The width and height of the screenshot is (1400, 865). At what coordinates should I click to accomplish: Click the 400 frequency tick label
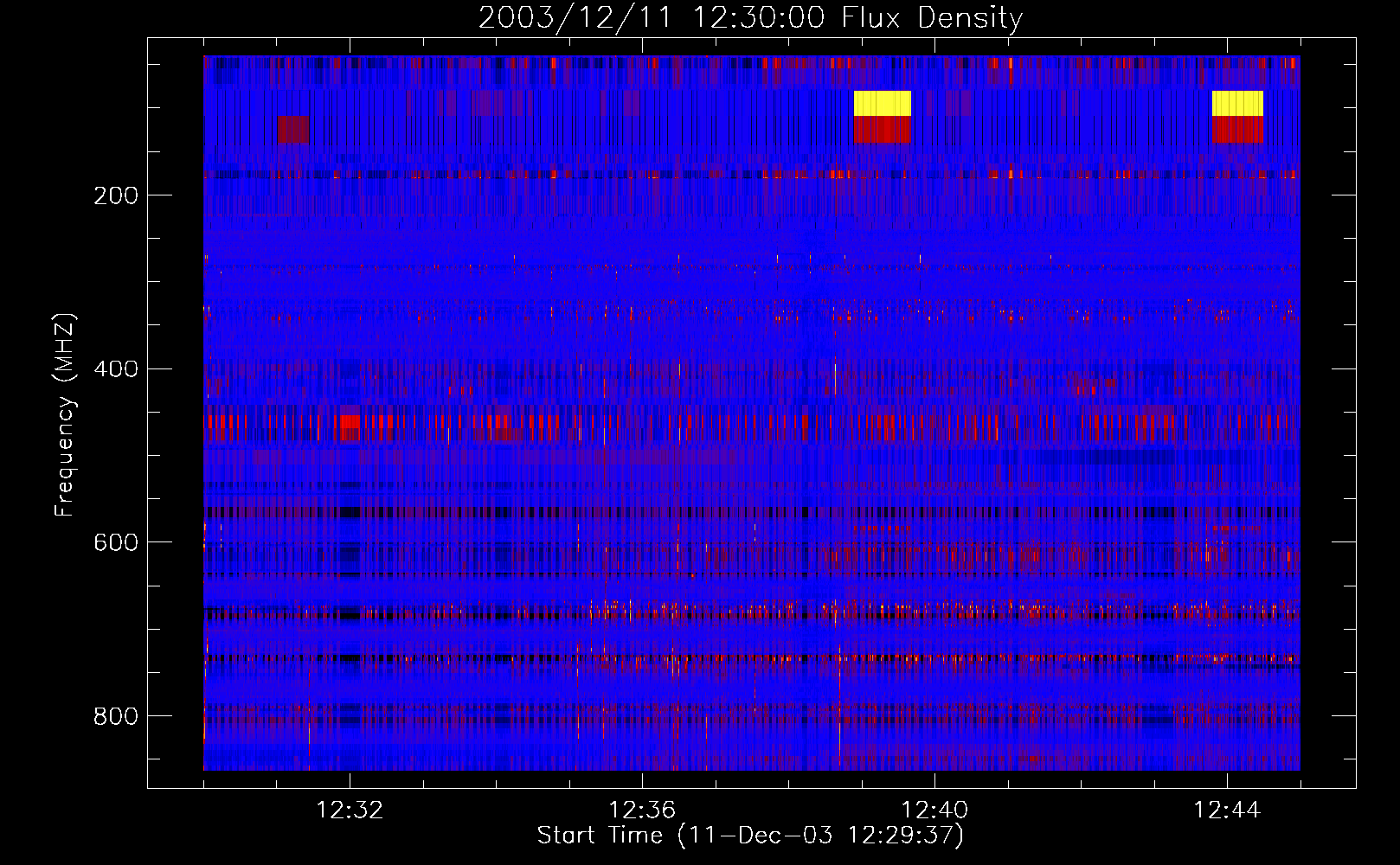(116, 369)
